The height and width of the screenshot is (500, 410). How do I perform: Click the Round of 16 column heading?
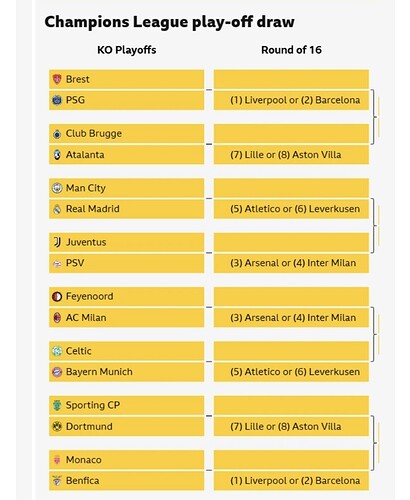click(x=291, y=50)
